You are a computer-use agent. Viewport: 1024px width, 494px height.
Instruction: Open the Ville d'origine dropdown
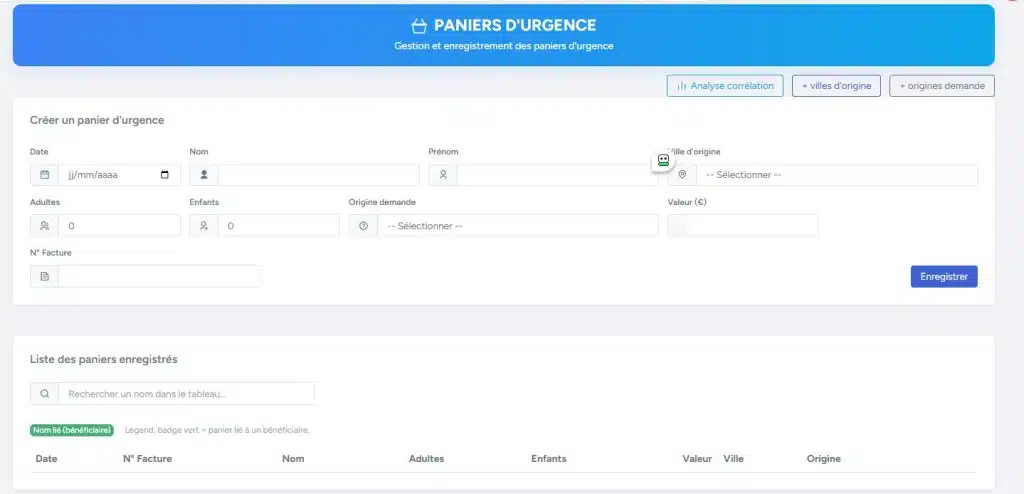[x=837, y=175]
